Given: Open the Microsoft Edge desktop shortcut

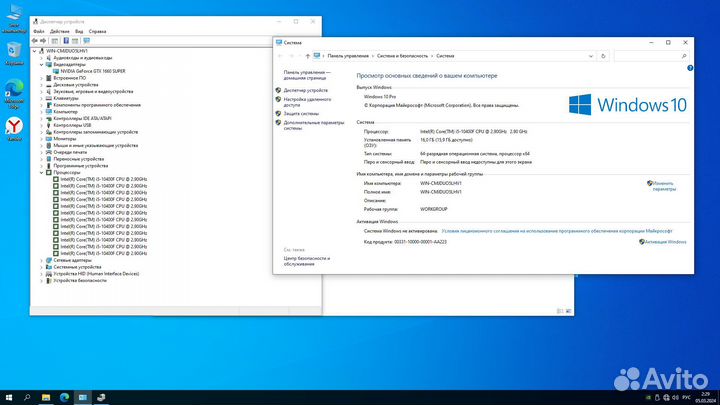Looking at the screenshot, I should point(14,94).
